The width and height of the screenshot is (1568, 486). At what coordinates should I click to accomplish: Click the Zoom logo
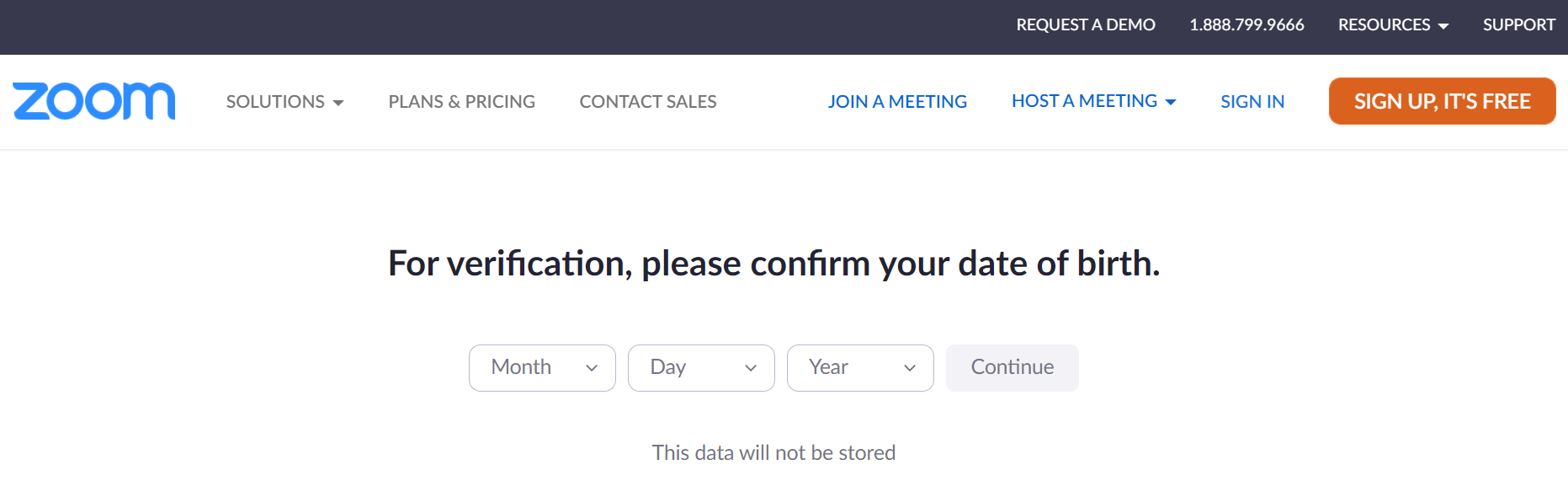coord(94,101)
